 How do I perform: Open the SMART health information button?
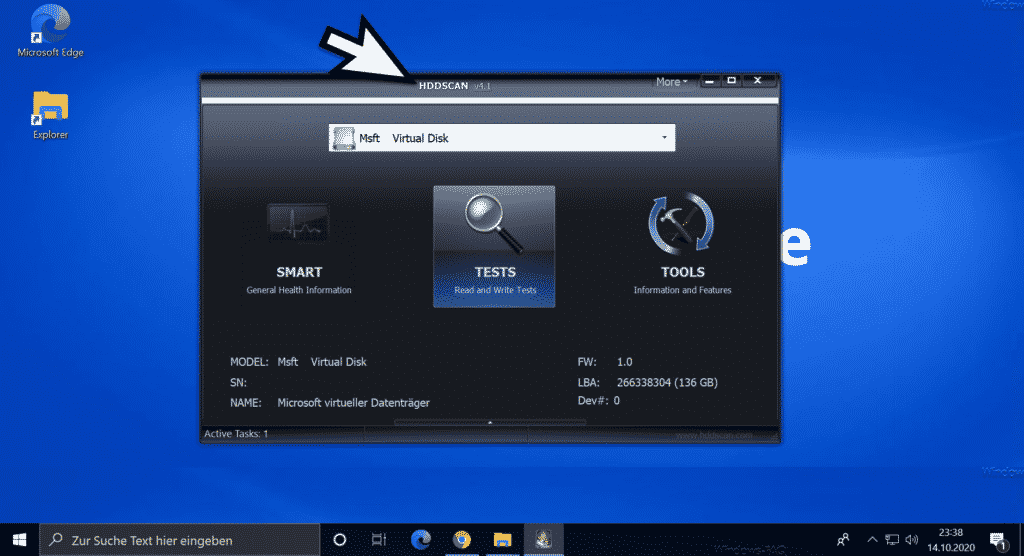(x=299, y=247)
